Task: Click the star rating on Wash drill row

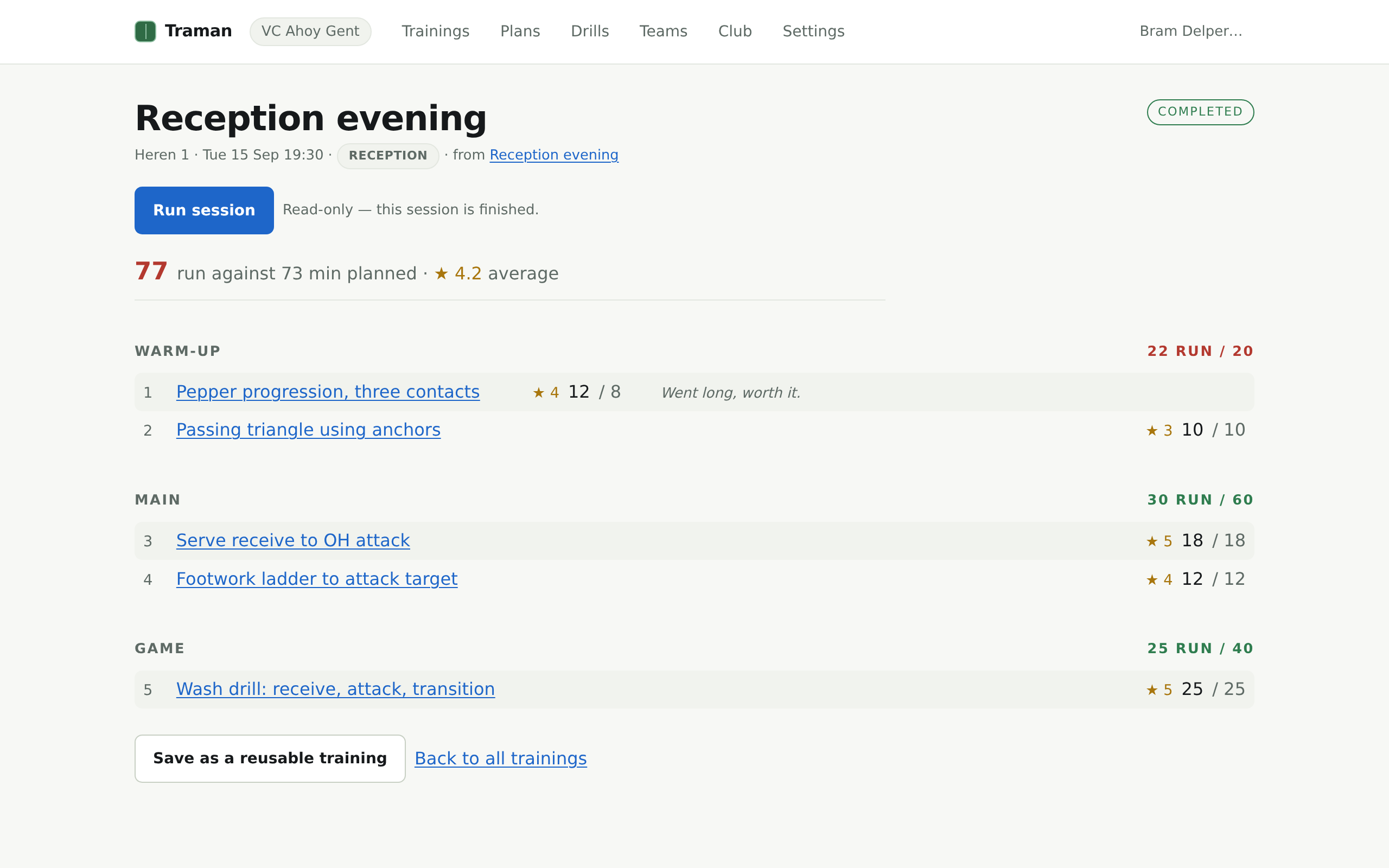Action: click(x=1159, y=690)
